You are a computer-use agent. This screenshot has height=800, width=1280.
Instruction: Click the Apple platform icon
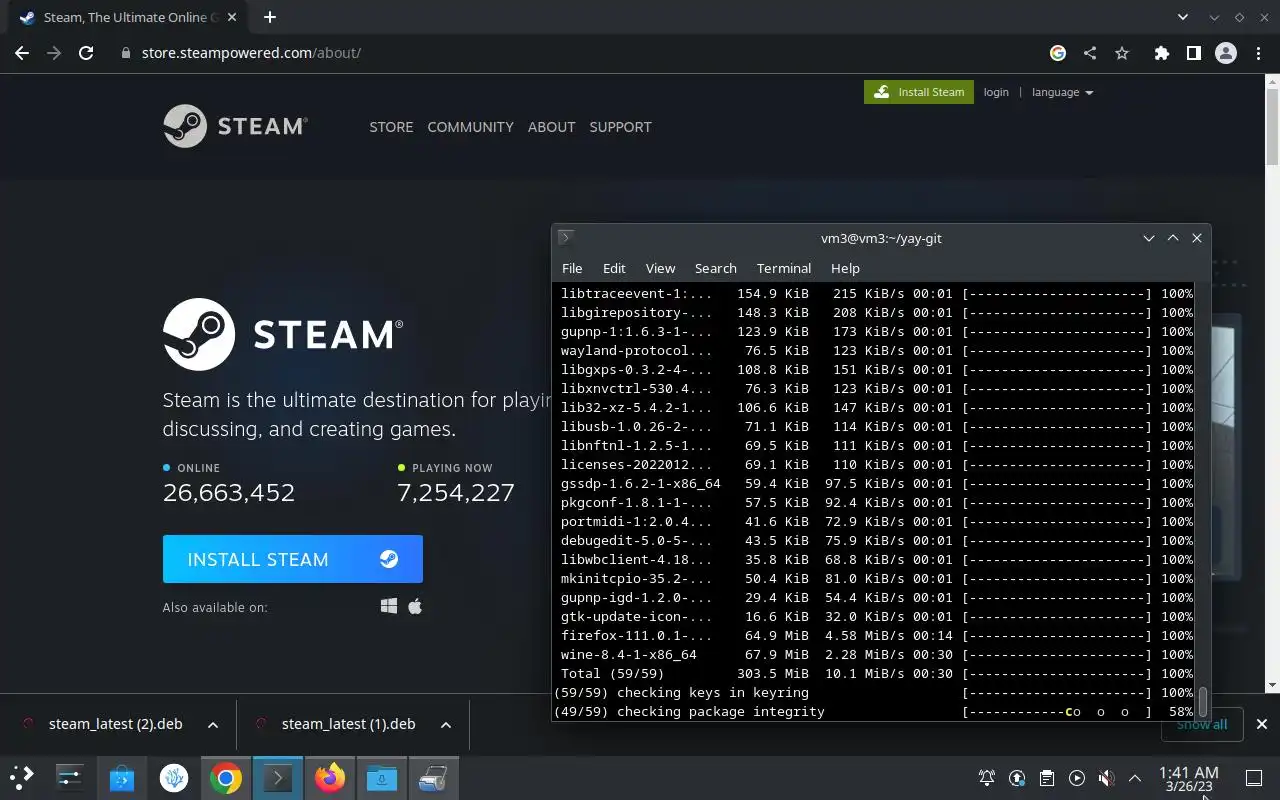[415, 606]
